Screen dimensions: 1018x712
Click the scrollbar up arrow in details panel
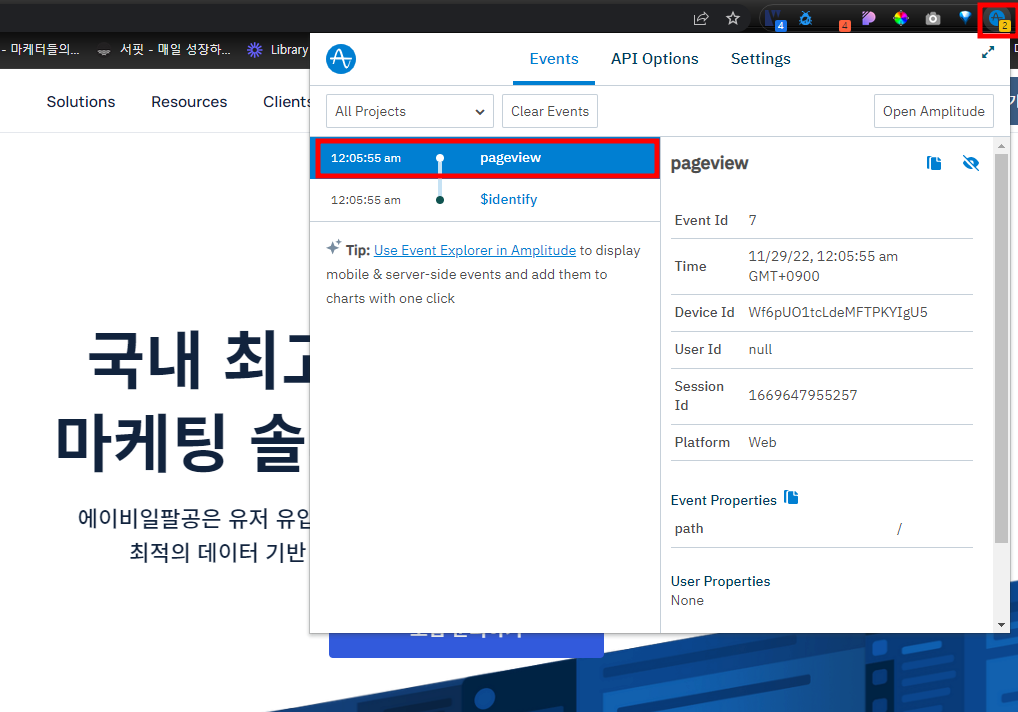(x=1001, y=146)
